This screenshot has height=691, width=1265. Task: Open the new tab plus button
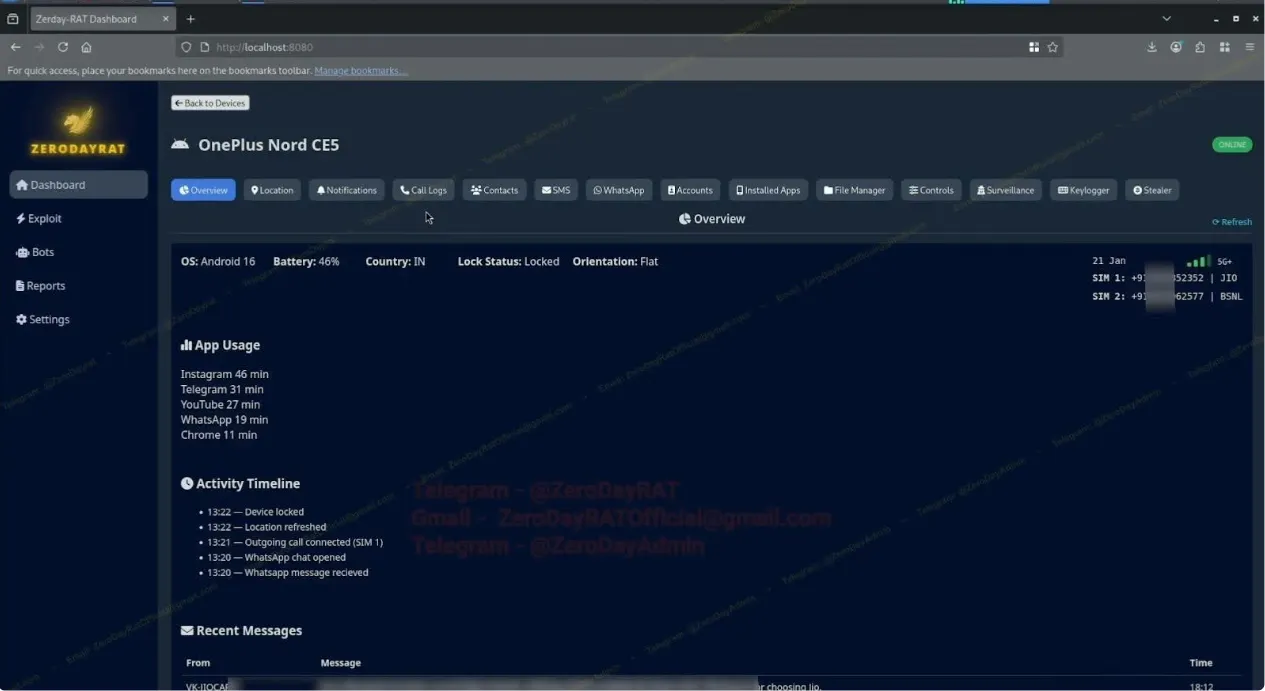[191, 19]
